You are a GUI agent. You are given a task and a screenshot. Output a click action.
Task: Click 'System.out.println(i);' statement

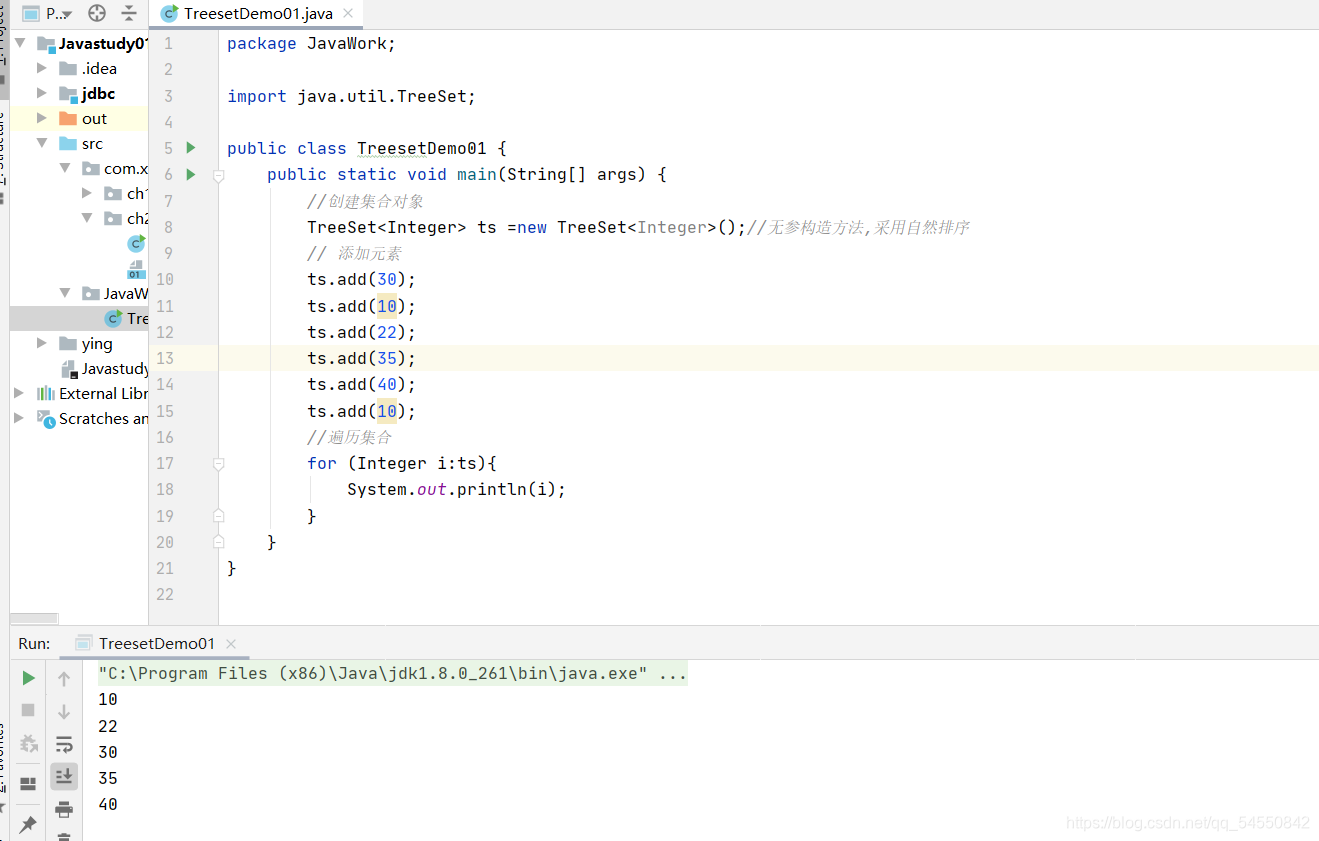tap(457, 490)
